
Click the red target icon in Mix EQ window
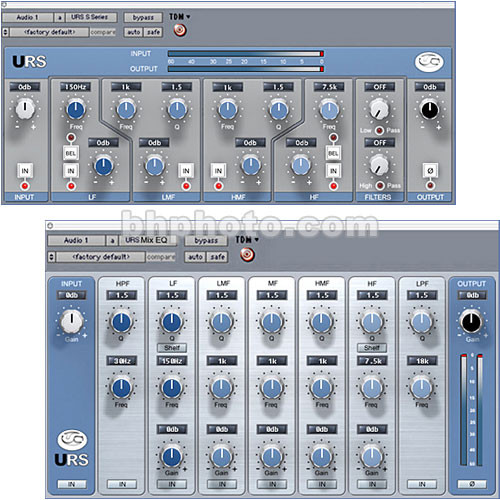tap(247, 255)
